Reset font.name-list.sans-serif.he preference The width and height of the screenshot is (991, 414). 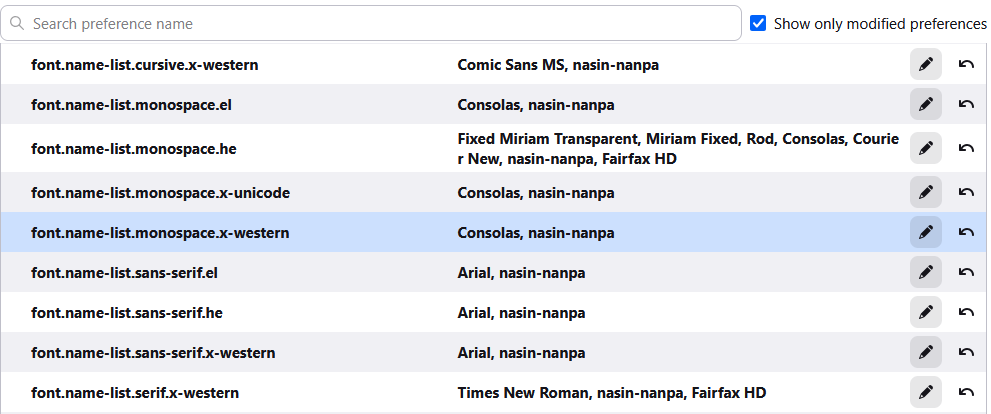pyautogui.click(x=966, y=312)
